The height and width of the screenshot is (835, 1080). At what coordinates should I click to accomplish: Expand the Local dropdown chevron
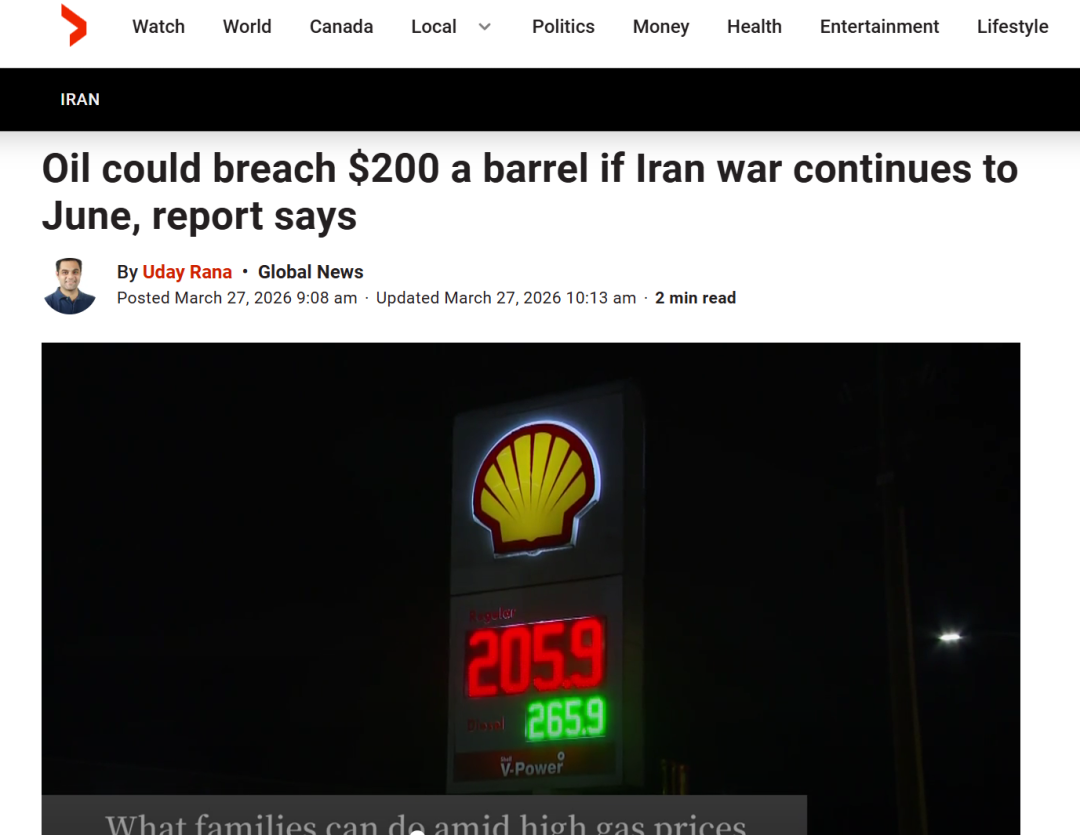coord(485,27)
